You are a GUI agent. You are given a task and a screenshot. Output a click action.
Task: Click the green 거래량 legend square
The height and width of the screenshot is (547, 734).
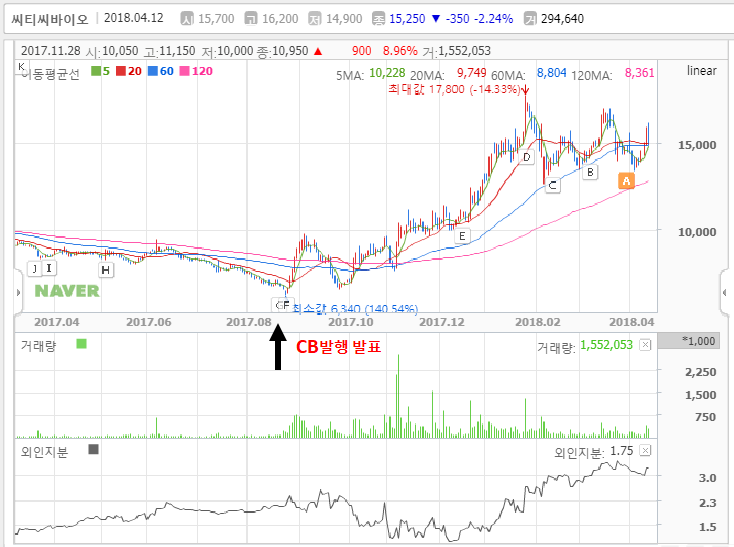coord(81,344)
